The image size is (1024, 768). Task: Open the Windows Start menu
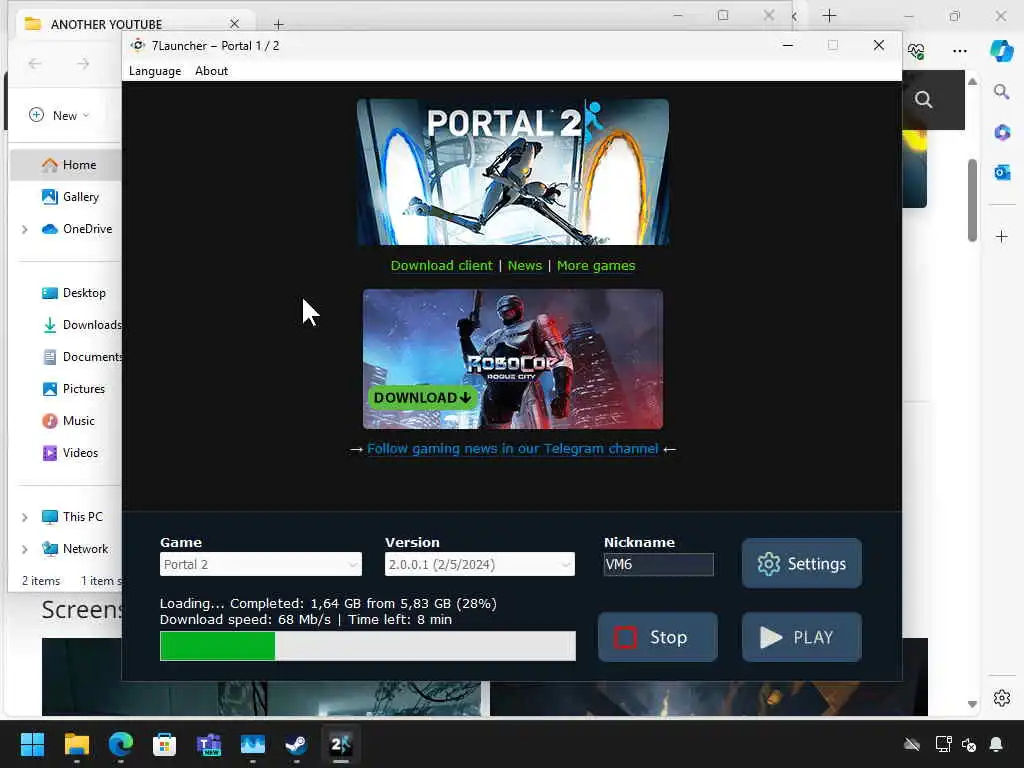pos(32,744)
